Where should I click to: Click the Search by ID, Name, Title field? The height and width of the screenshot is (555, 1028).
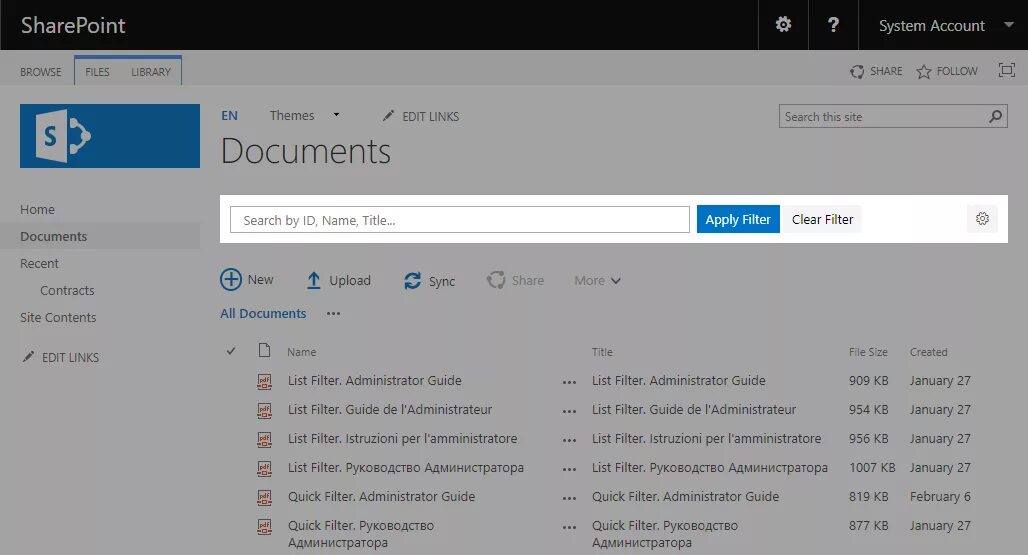tap(459, 220)
